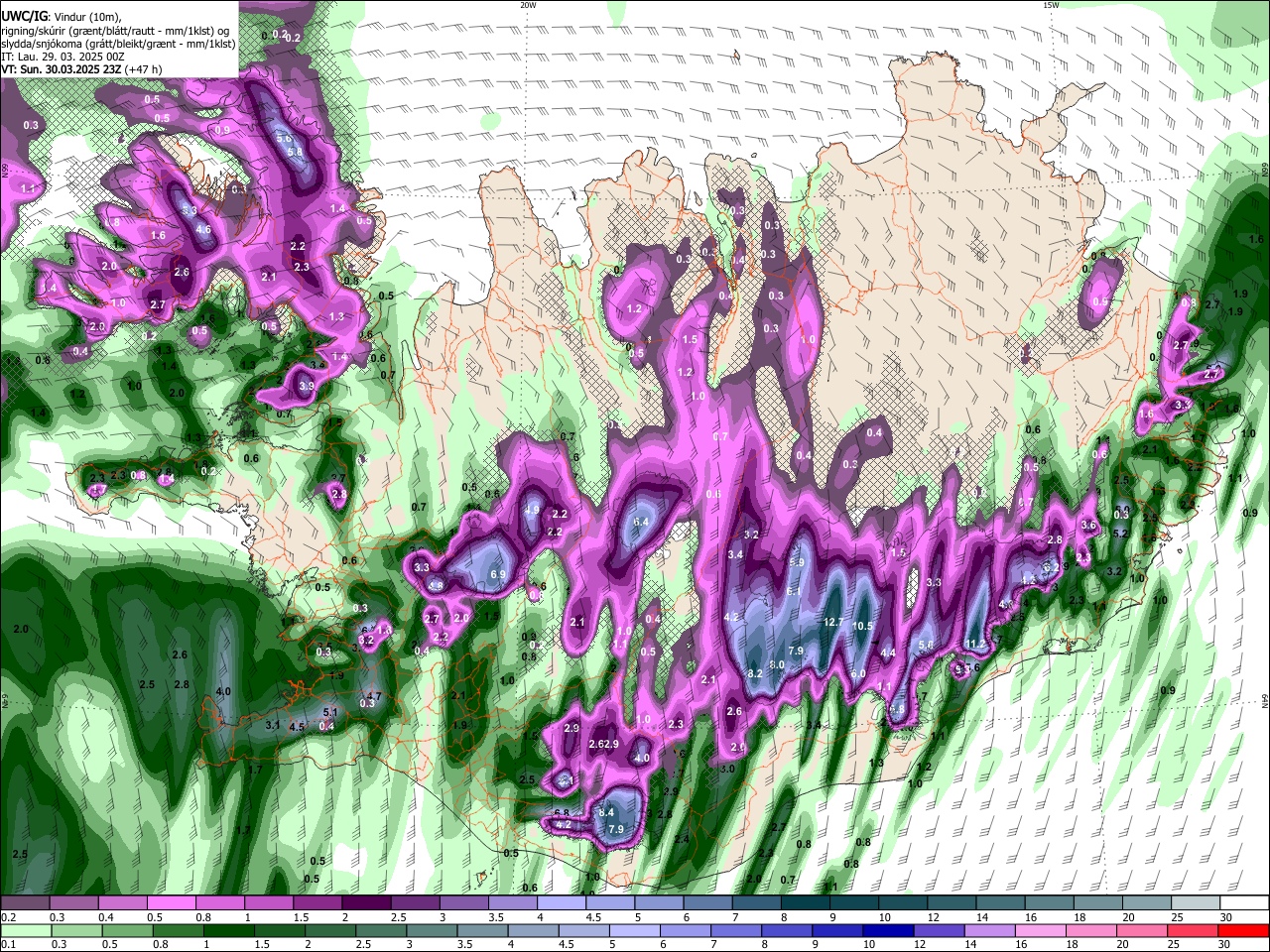
Task: Click the grey-blue 4–4.5 rain legend swatch
Action: (x=533, y=930)
